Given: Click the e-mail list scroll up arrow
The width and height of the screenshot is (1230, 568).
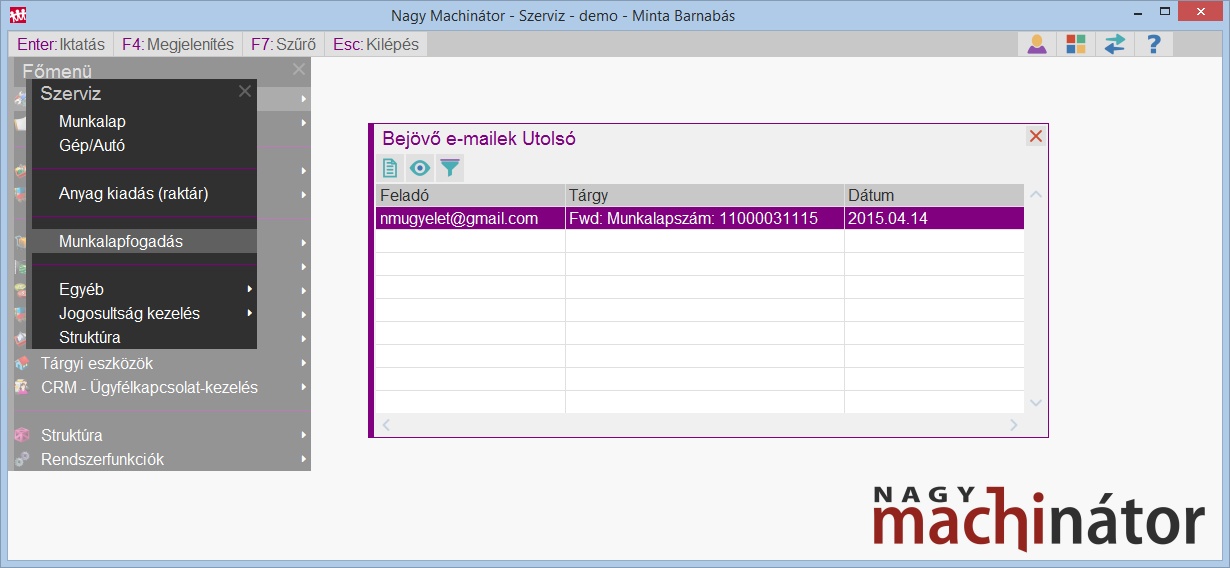Looking at the screenshot, I should click(x=1035, y=195).
